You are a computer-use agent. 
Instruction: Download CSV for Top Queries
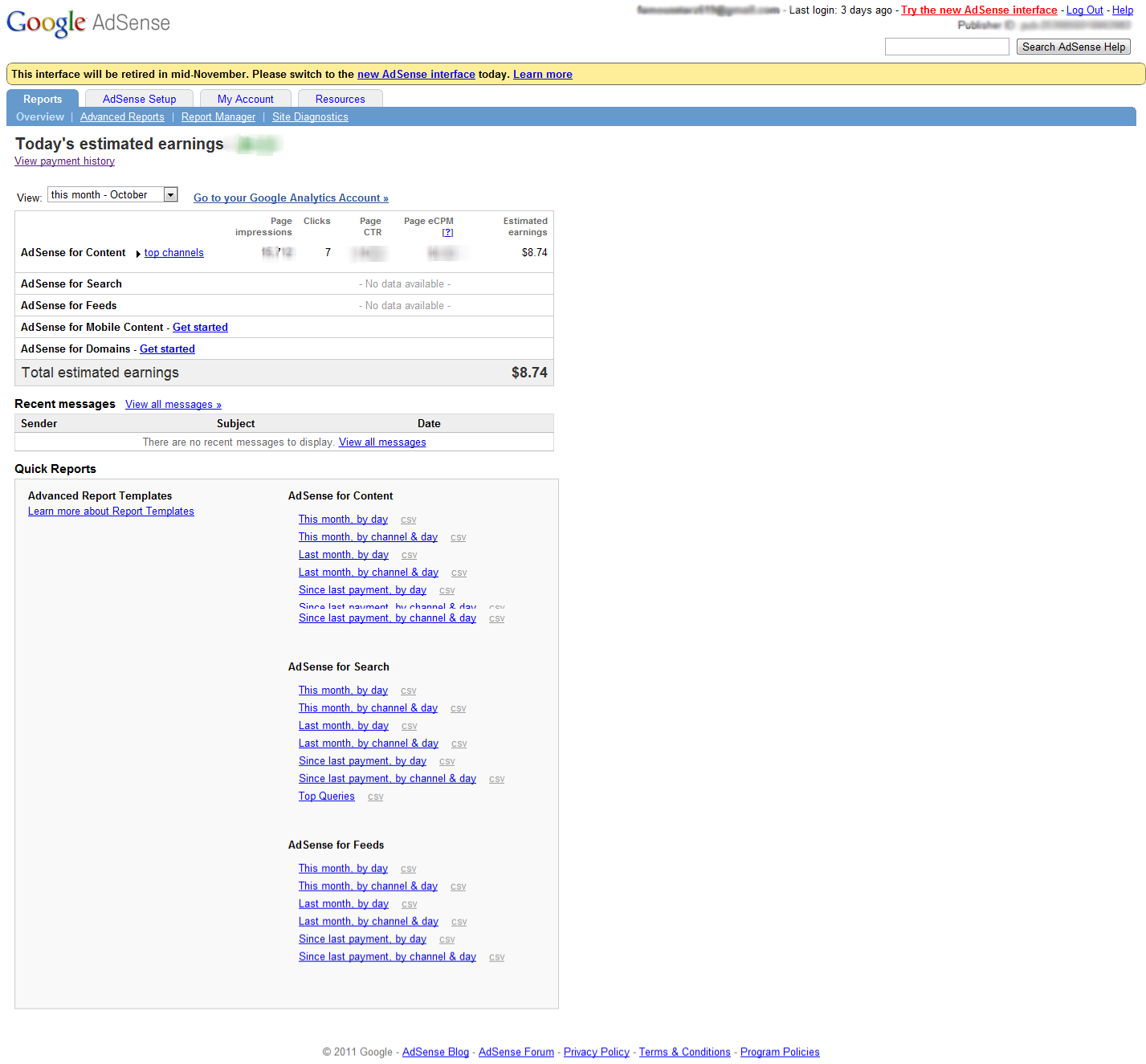click(x=375, y=797)
